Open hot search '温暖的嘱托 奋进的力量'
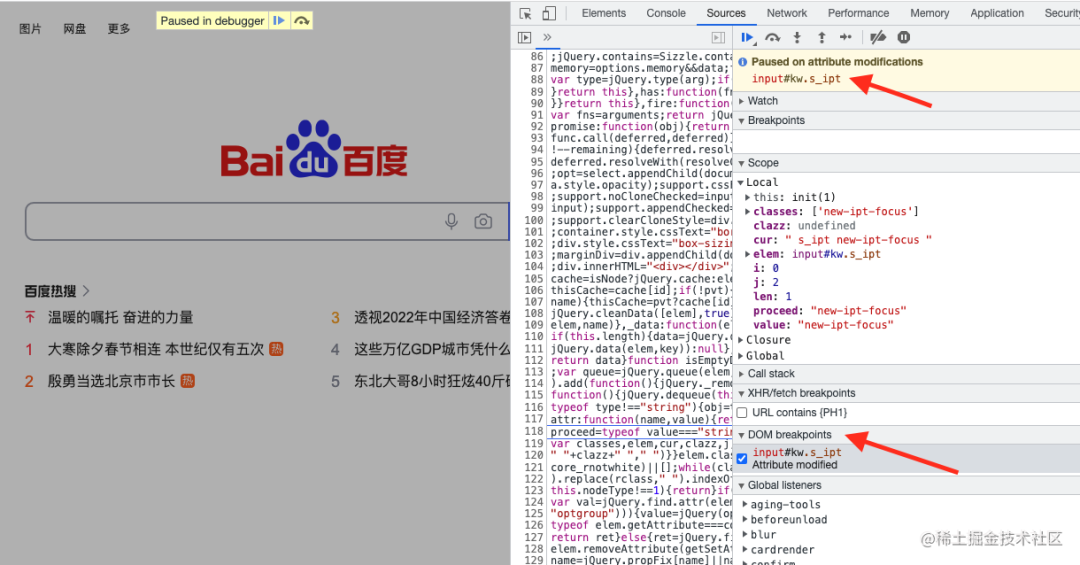1080x565 pixels. pos(121,318)
